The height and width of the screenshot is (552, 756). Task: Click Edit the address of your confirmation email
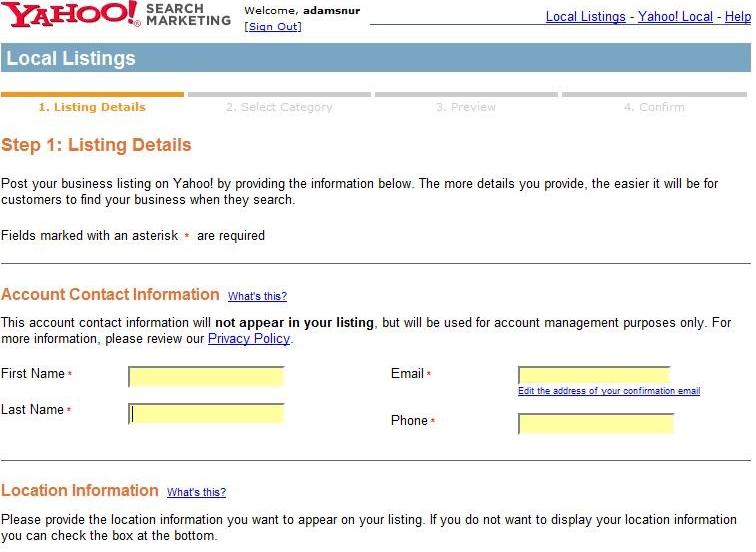point(609,391)
